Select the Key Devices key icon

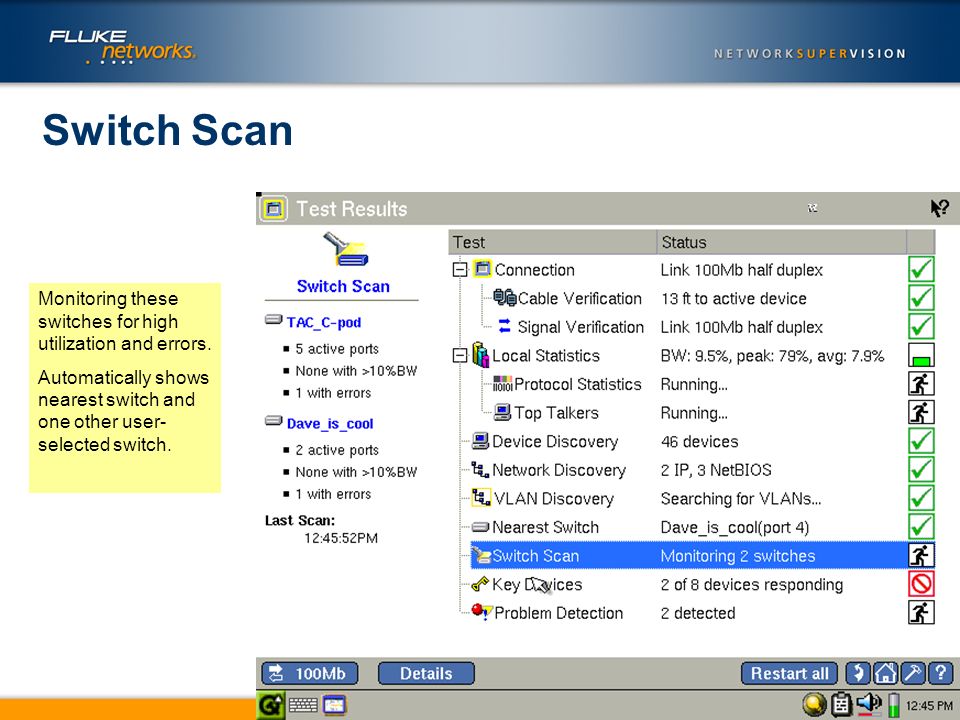coord(480,584)
